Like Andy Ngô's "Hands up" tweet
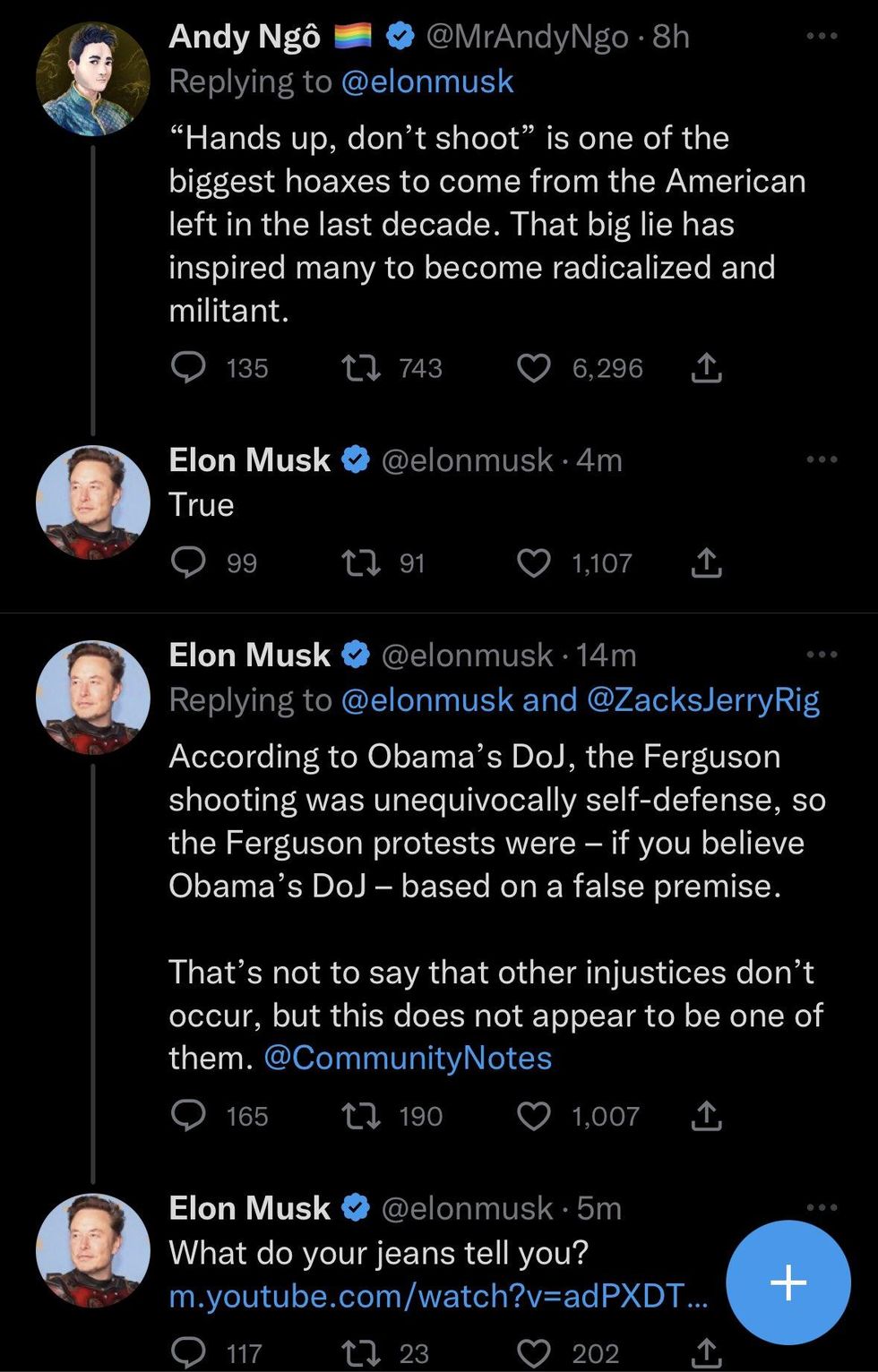 (534, 368)
